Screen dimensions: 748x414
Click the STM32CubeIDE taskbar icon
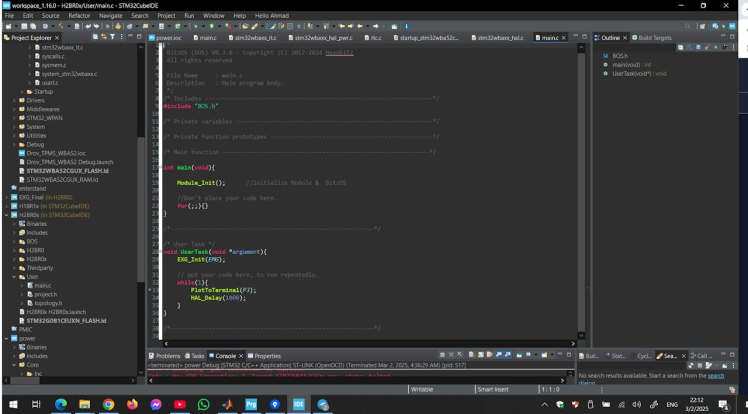click(298, 404)
